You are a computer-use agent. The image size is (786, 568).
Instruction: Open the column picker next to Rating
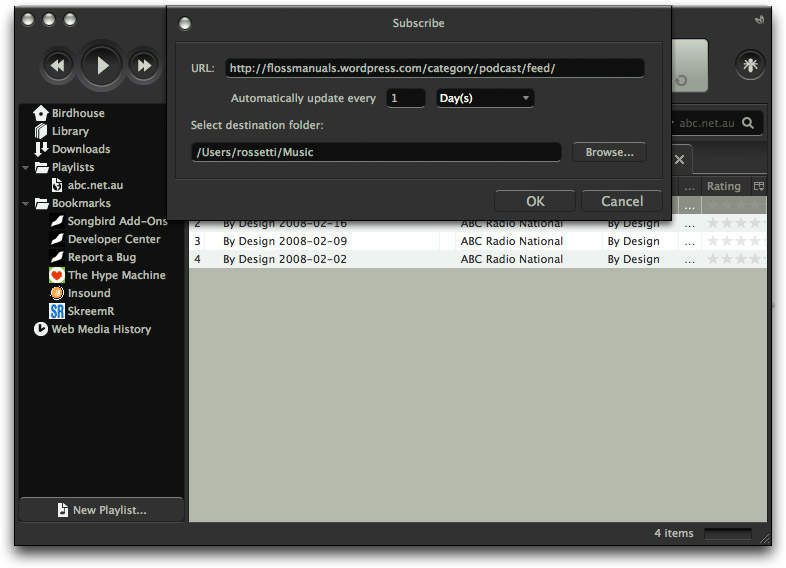759,186
